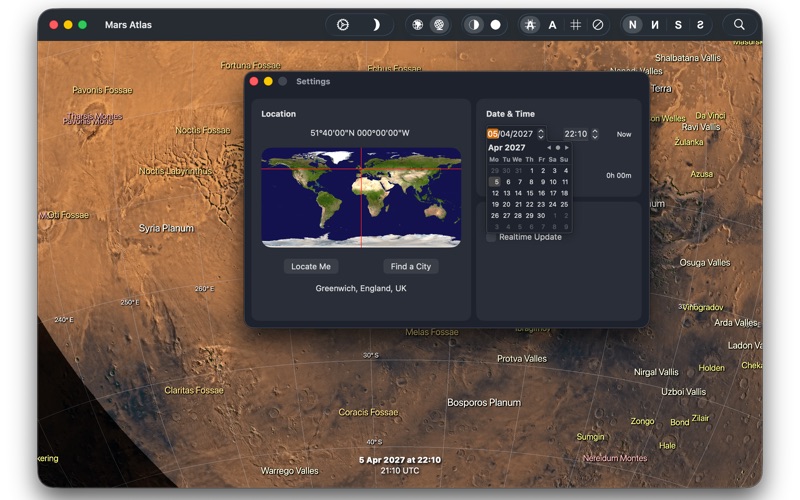Click the Pavonis Fossae map label
Viewport: 800px width, 500px height.
click(x=102, y=90)
